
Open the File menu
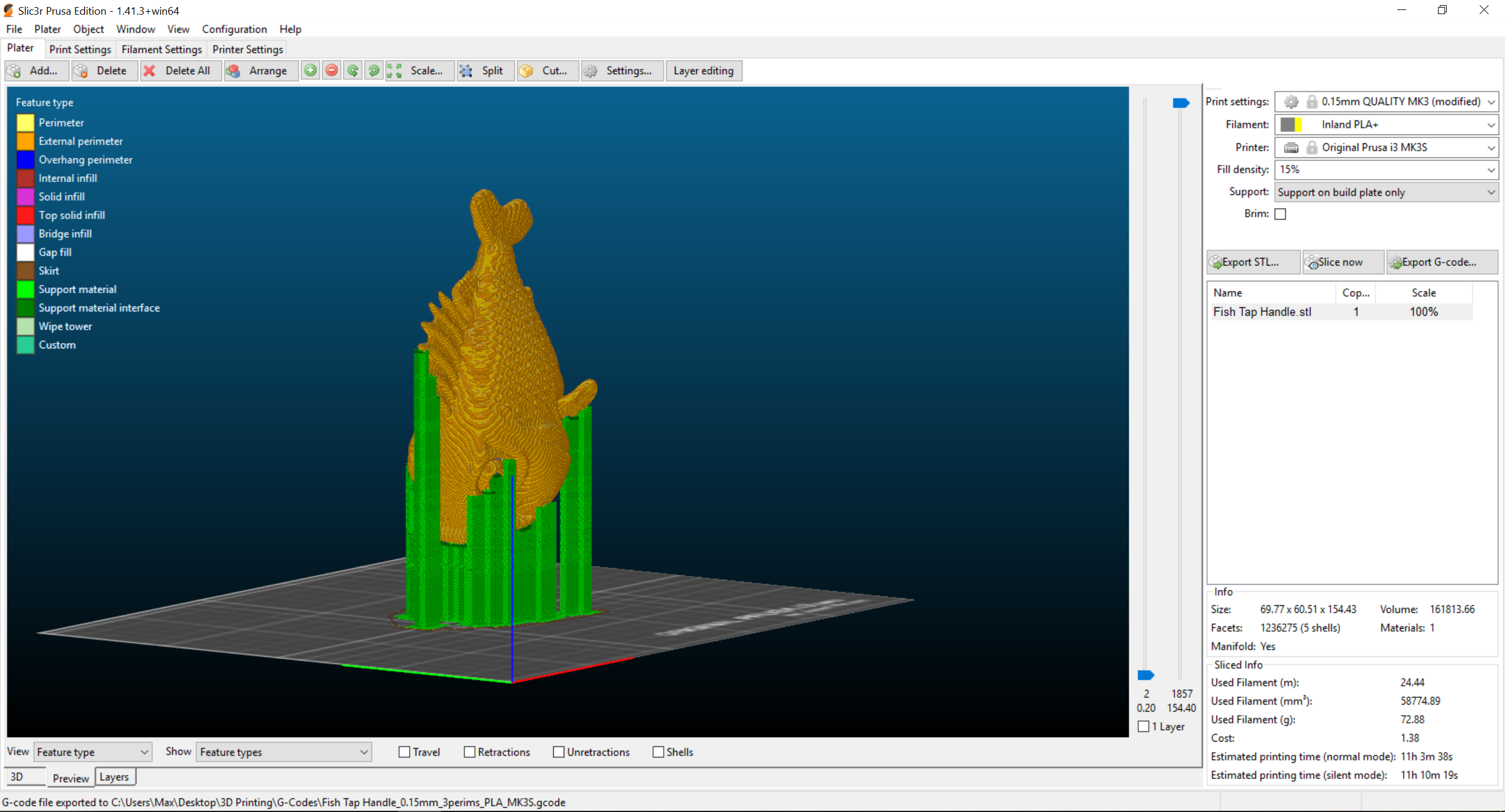tap(14, 29)
